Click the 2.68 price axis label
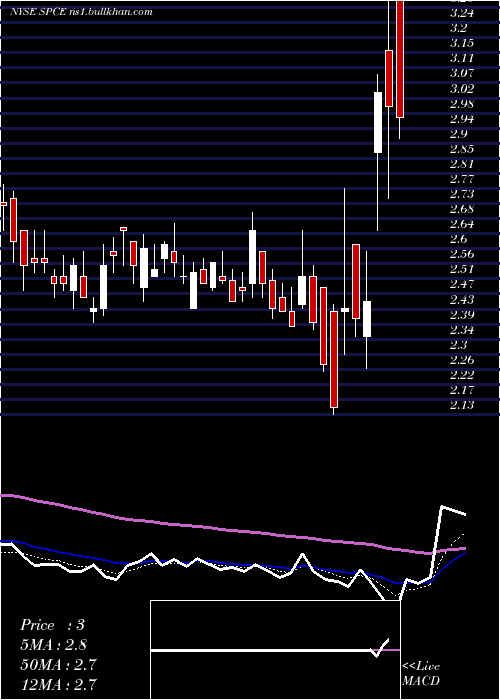The width and height of the screenshot is (500, 700). 461,209
